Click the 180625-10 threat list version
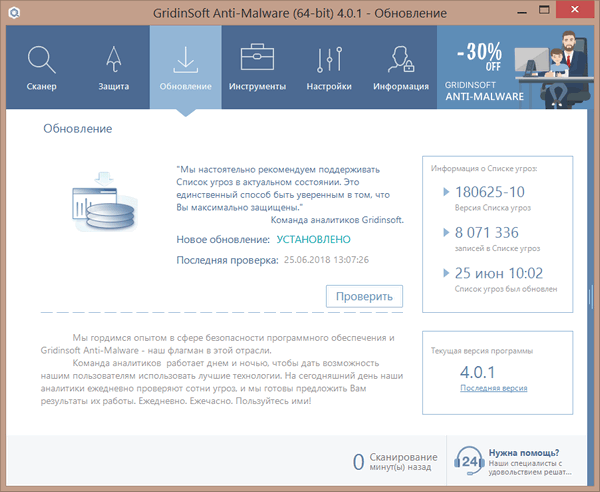Viewport: 600px width, 492px height. point(489,192)
